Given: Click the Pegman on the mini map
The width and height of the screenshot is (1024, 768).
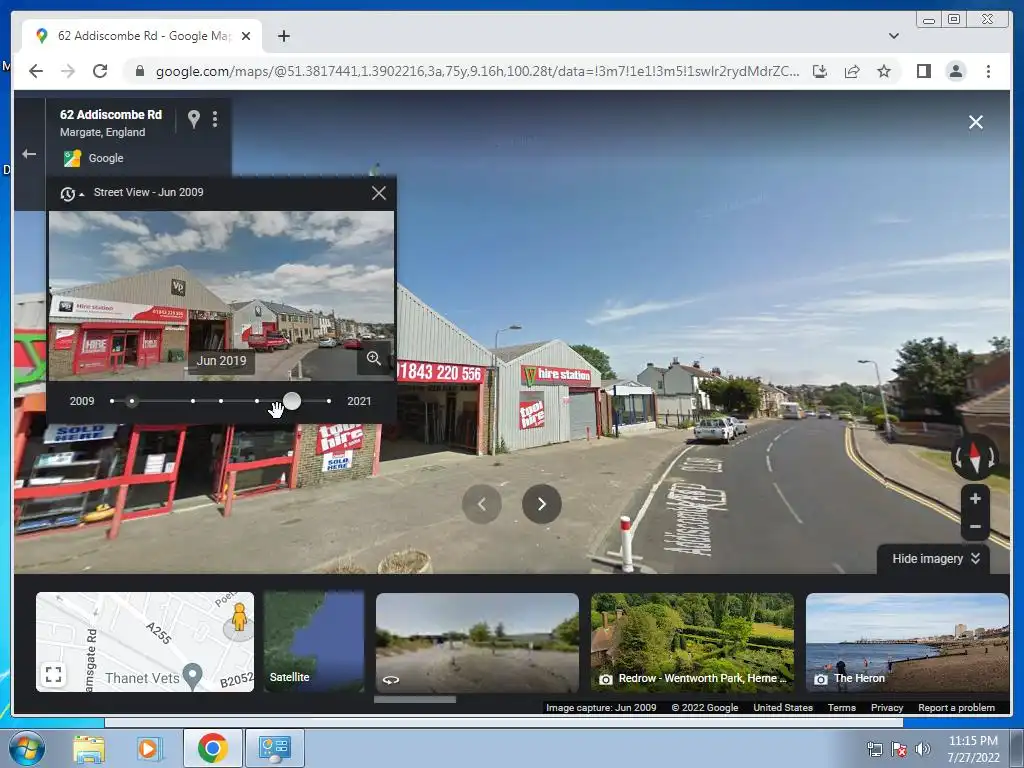Looking at the screenshot, I should 239,617.
